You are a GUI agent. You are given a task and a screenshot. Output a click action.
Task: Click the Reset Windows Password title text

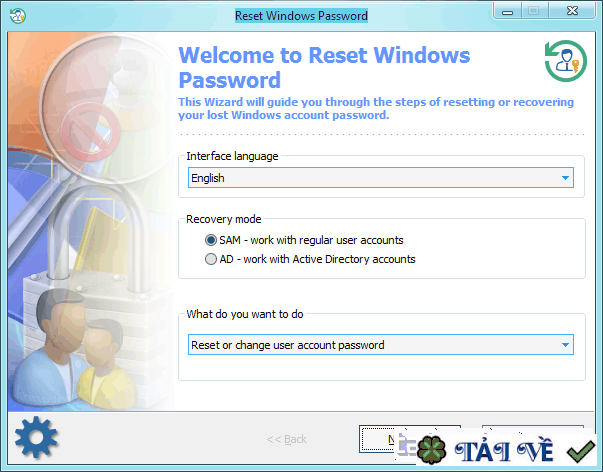pos(301,16)
